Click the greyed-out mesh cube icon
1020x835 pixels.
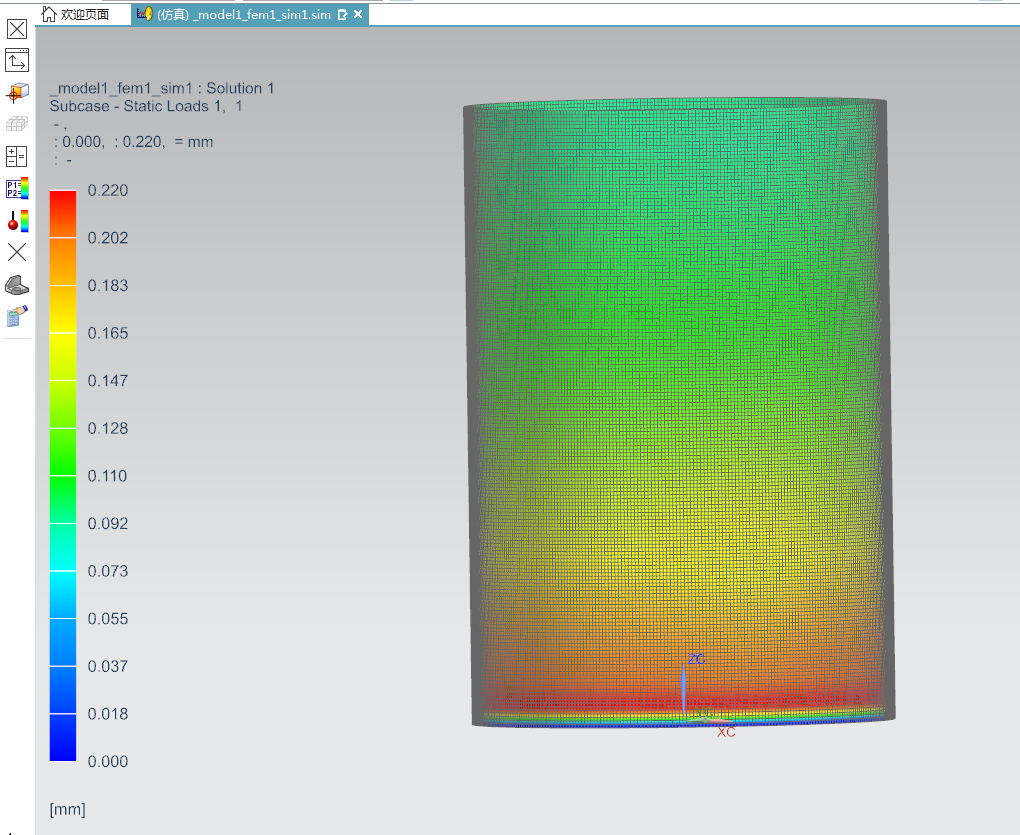point(17,125)
